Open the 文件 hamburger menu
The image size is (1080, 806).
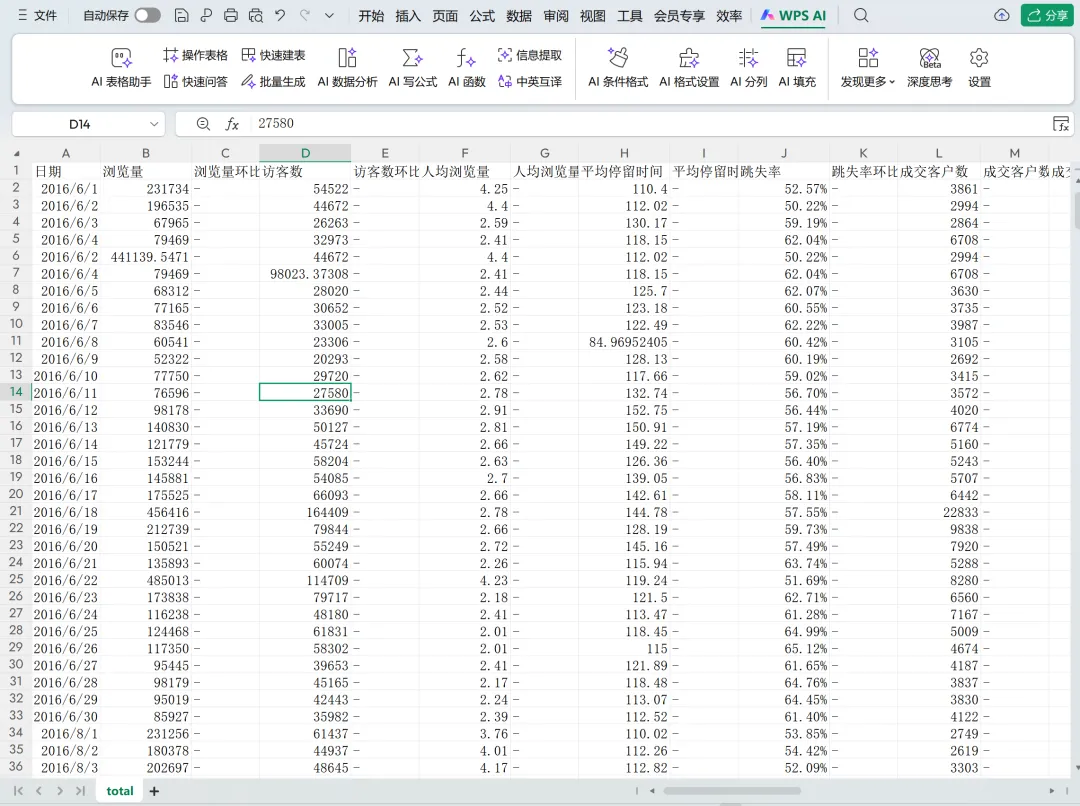[37, 15]
